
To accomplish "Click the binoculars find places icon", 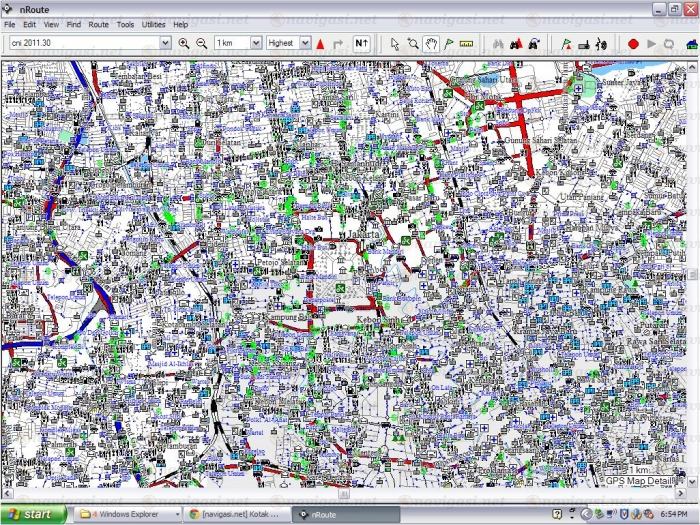I will coord(498,44).
